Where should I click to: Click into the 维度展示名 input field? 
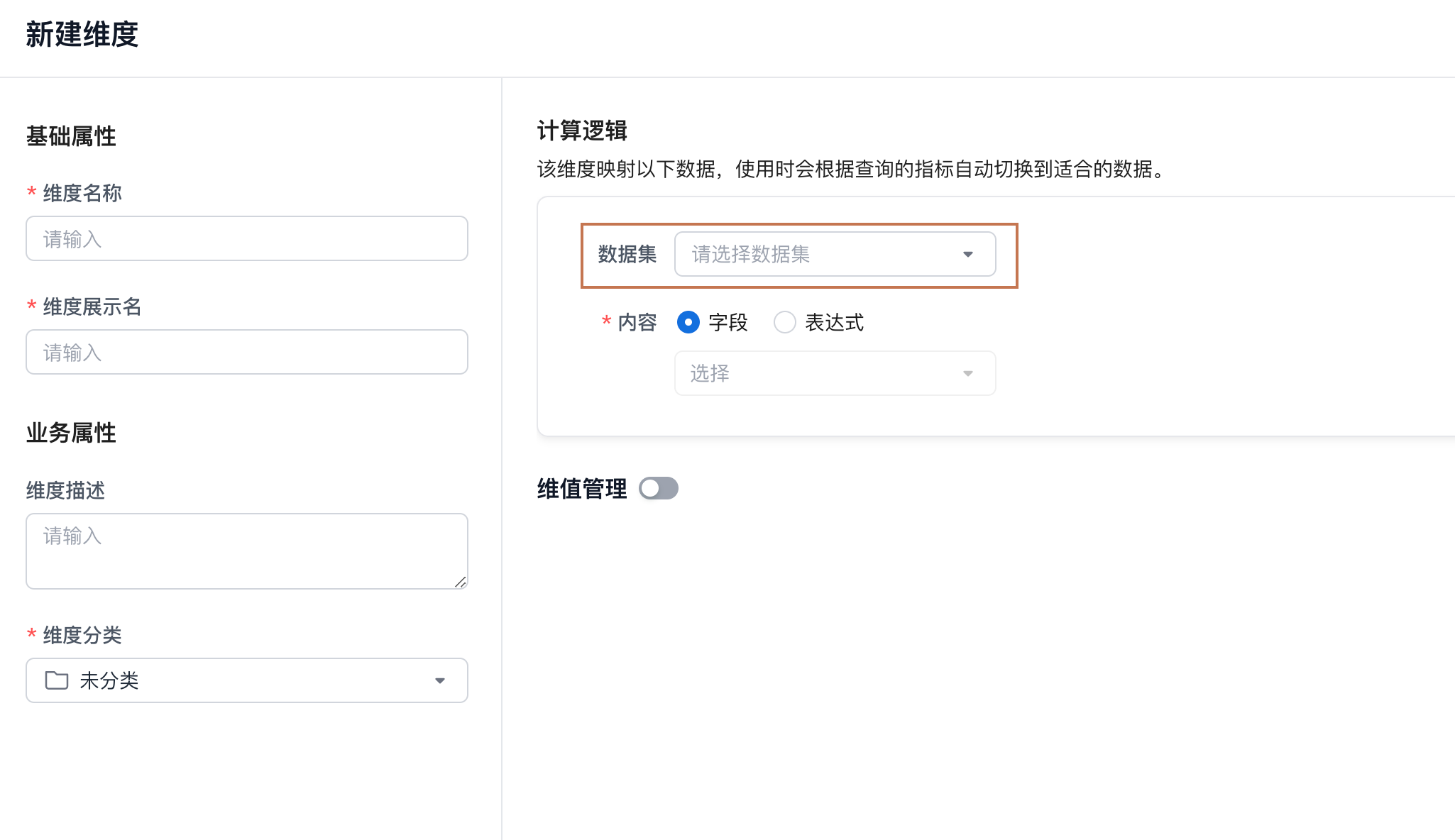pyautogui.click(x=246, y=352)
